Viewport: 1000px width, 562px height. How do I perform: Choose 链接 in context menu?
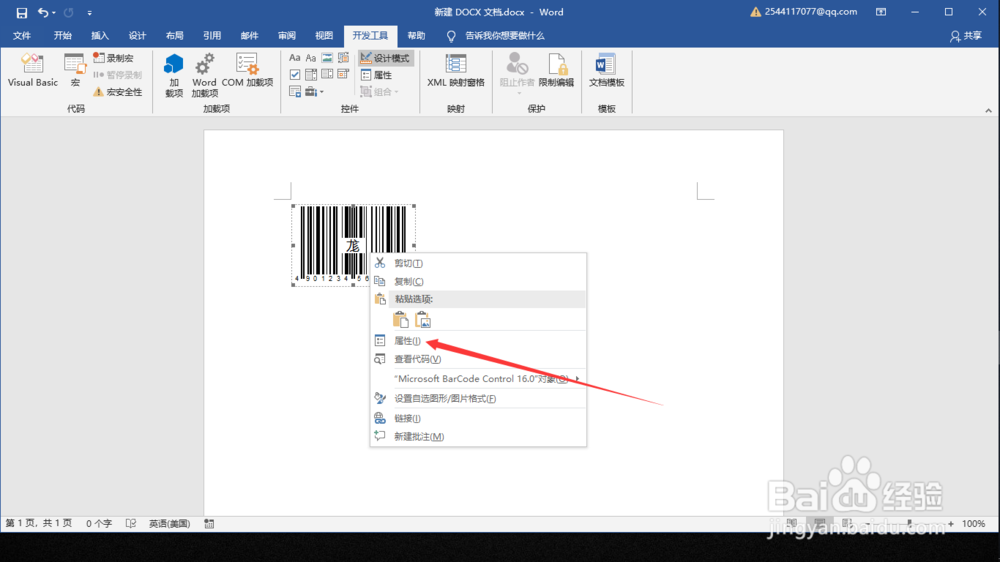click(478, 418)
